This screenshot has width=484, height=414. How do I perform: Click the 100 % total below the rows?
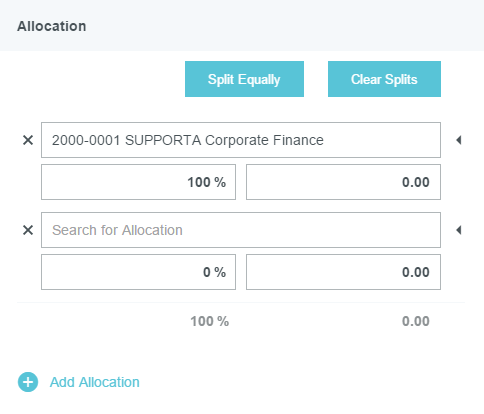pos(210,321)
